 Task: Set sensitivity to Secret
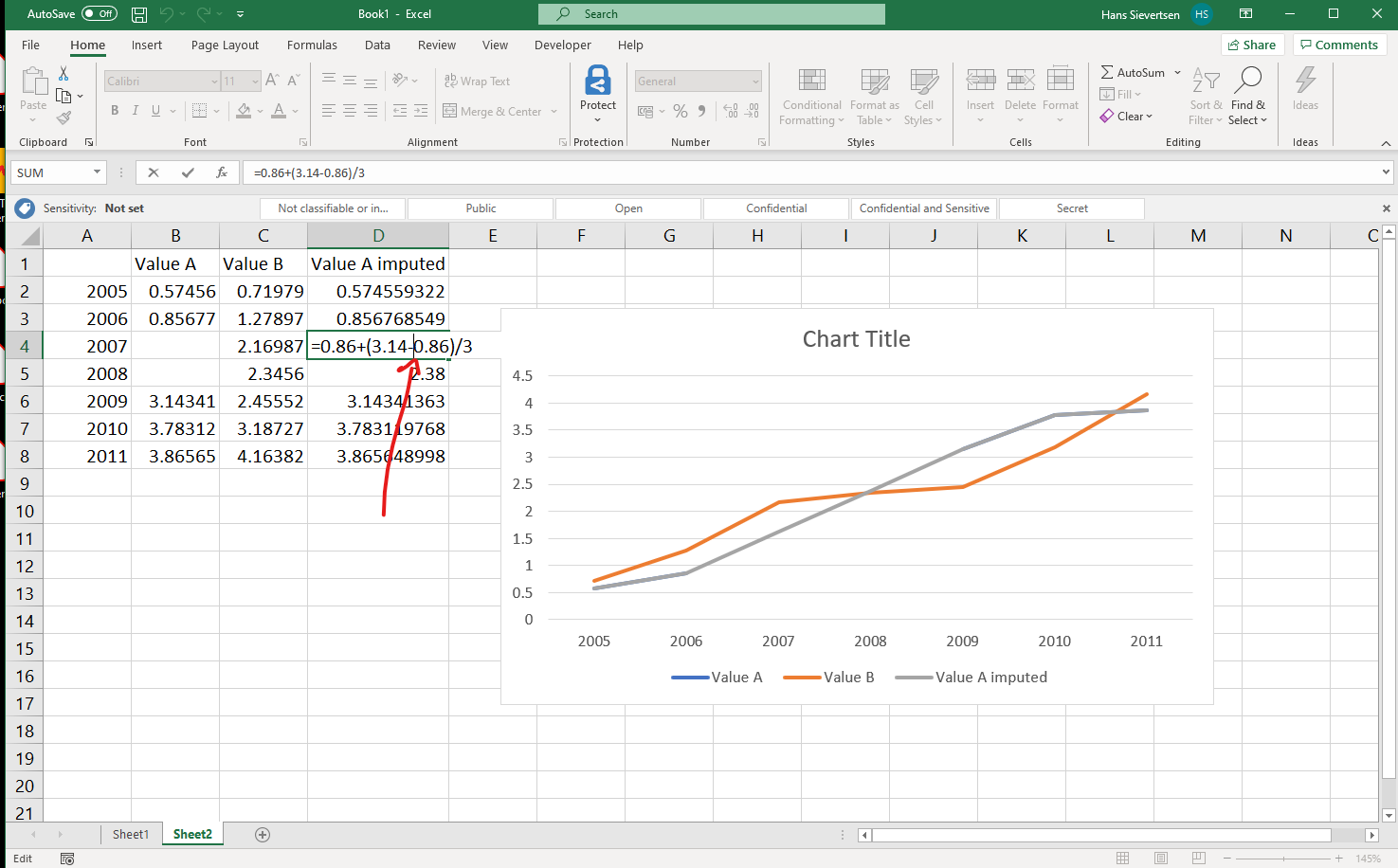point(1072,208)
